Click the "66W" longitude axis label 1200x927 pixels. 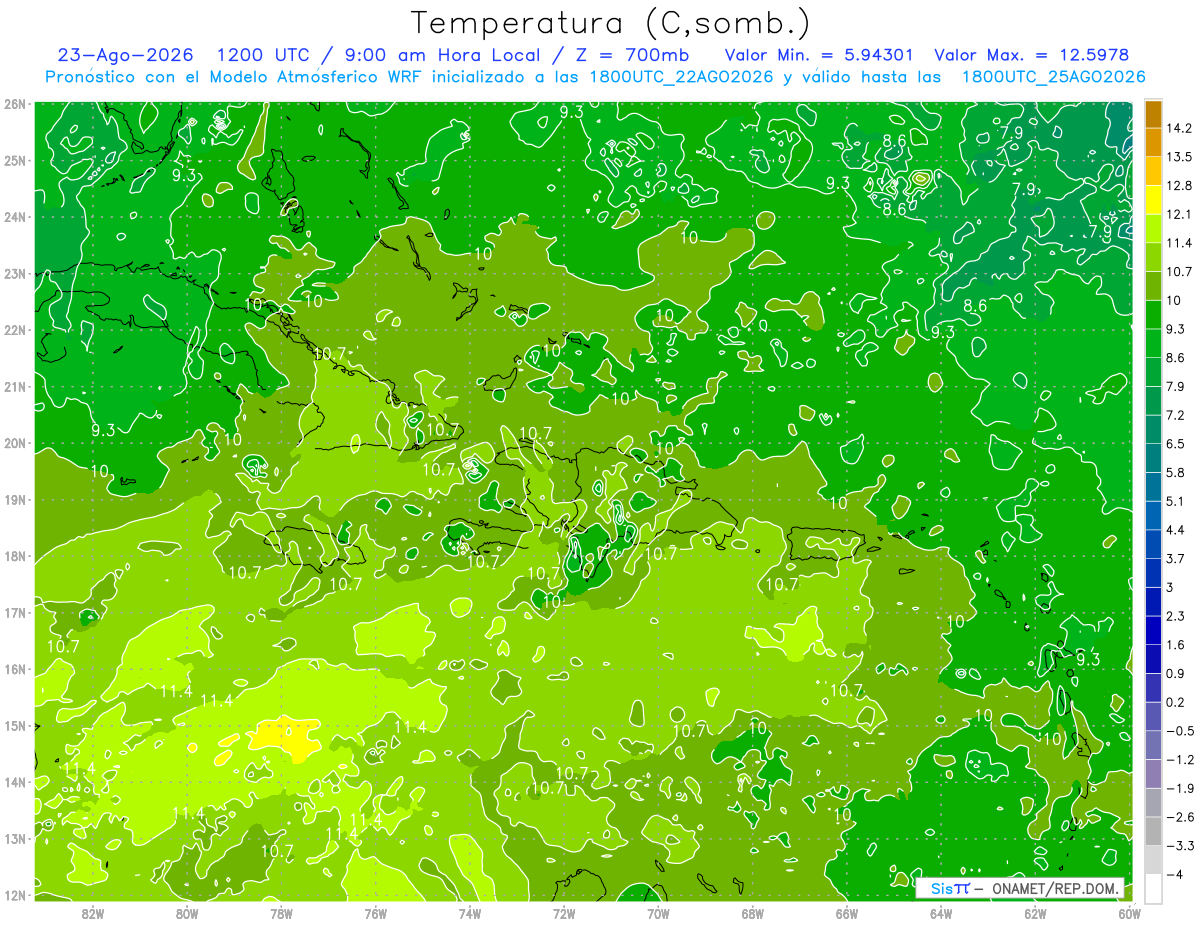(x=846, y=913)
